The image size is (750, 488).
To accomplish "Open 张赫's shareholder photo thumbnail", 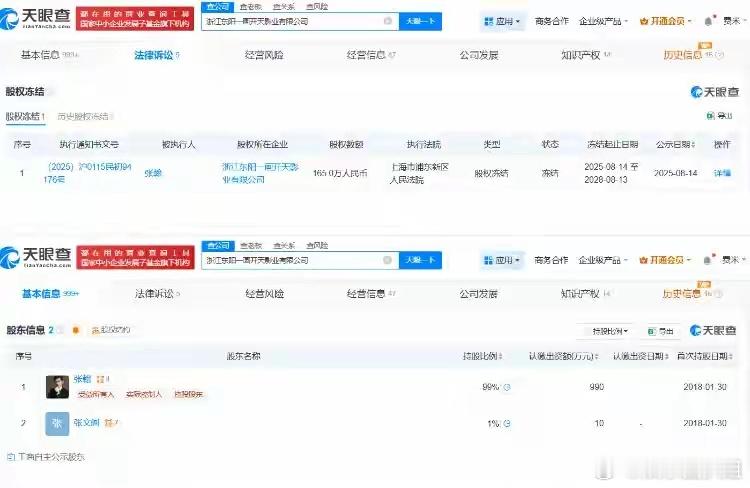I will [57, 387].
